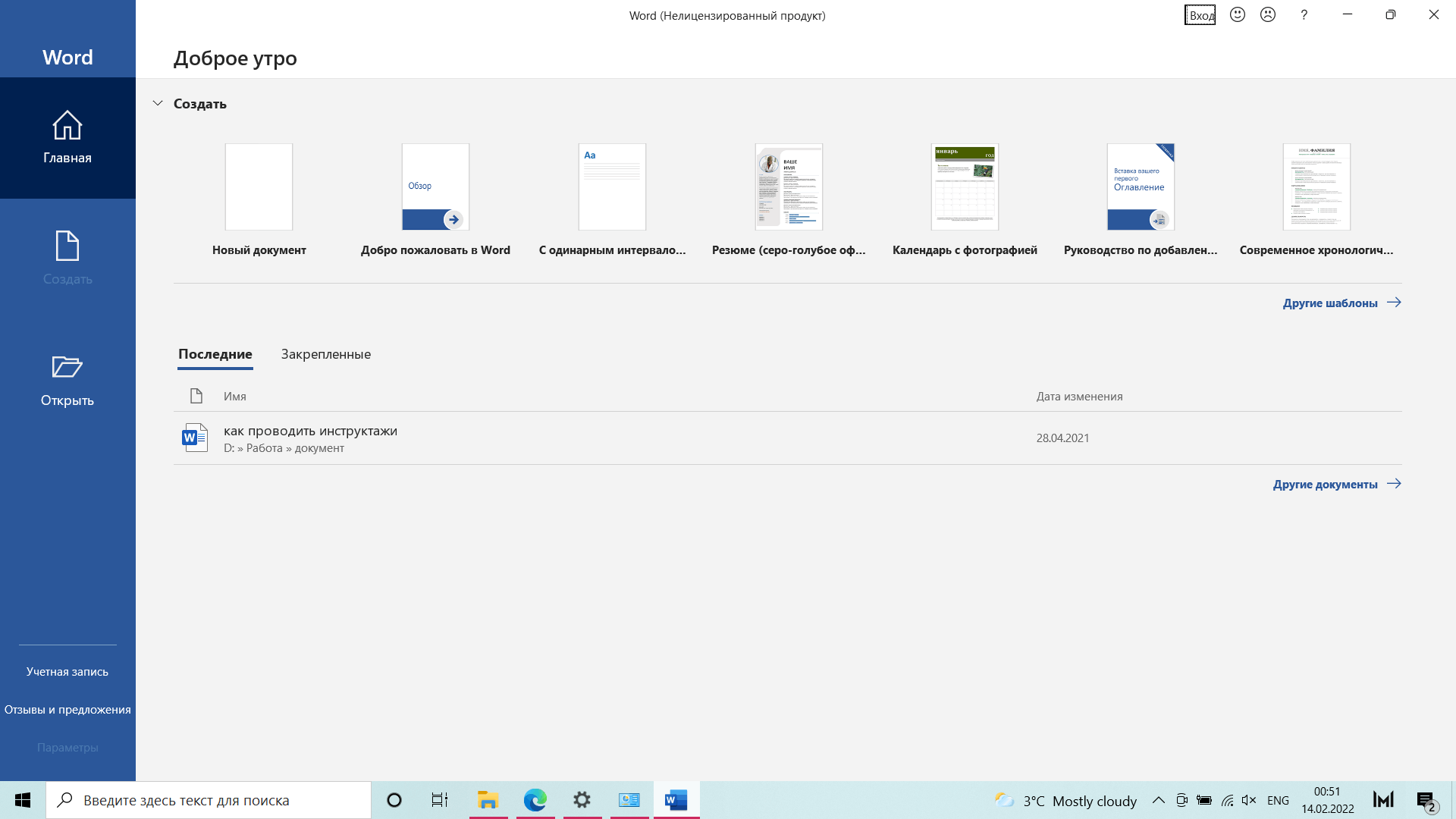Click the battery icon in the system tray
This screenshot has height=819, width=1456.
pyautogui.click(x=1204, y=800)
